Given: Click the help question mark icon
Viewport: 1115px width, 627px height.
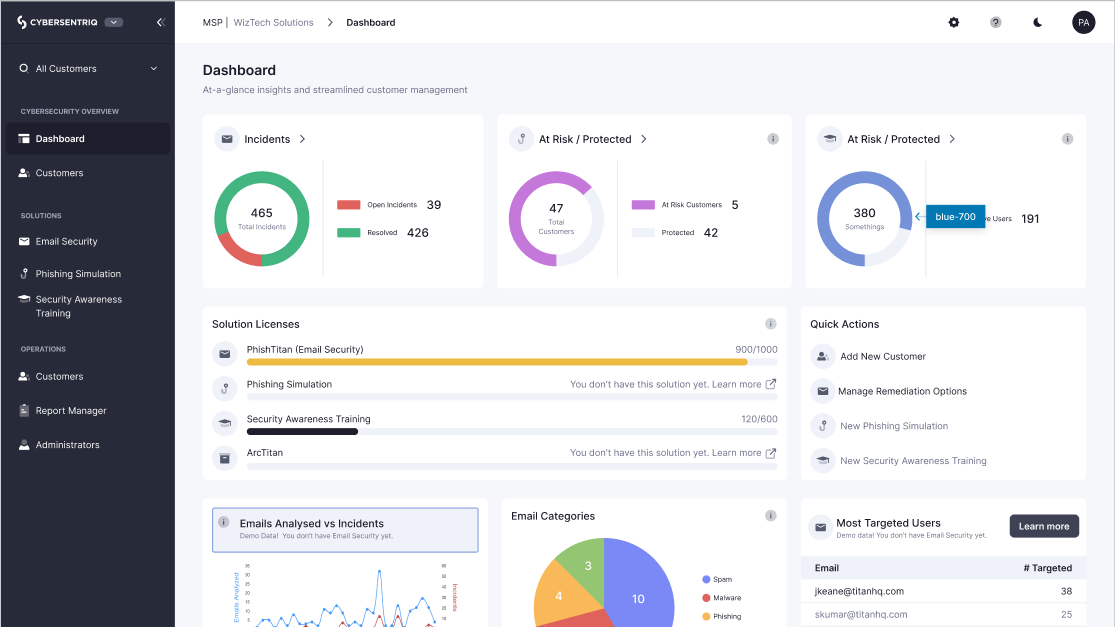Looking at the screenshot, I should [x=995, y=22].
